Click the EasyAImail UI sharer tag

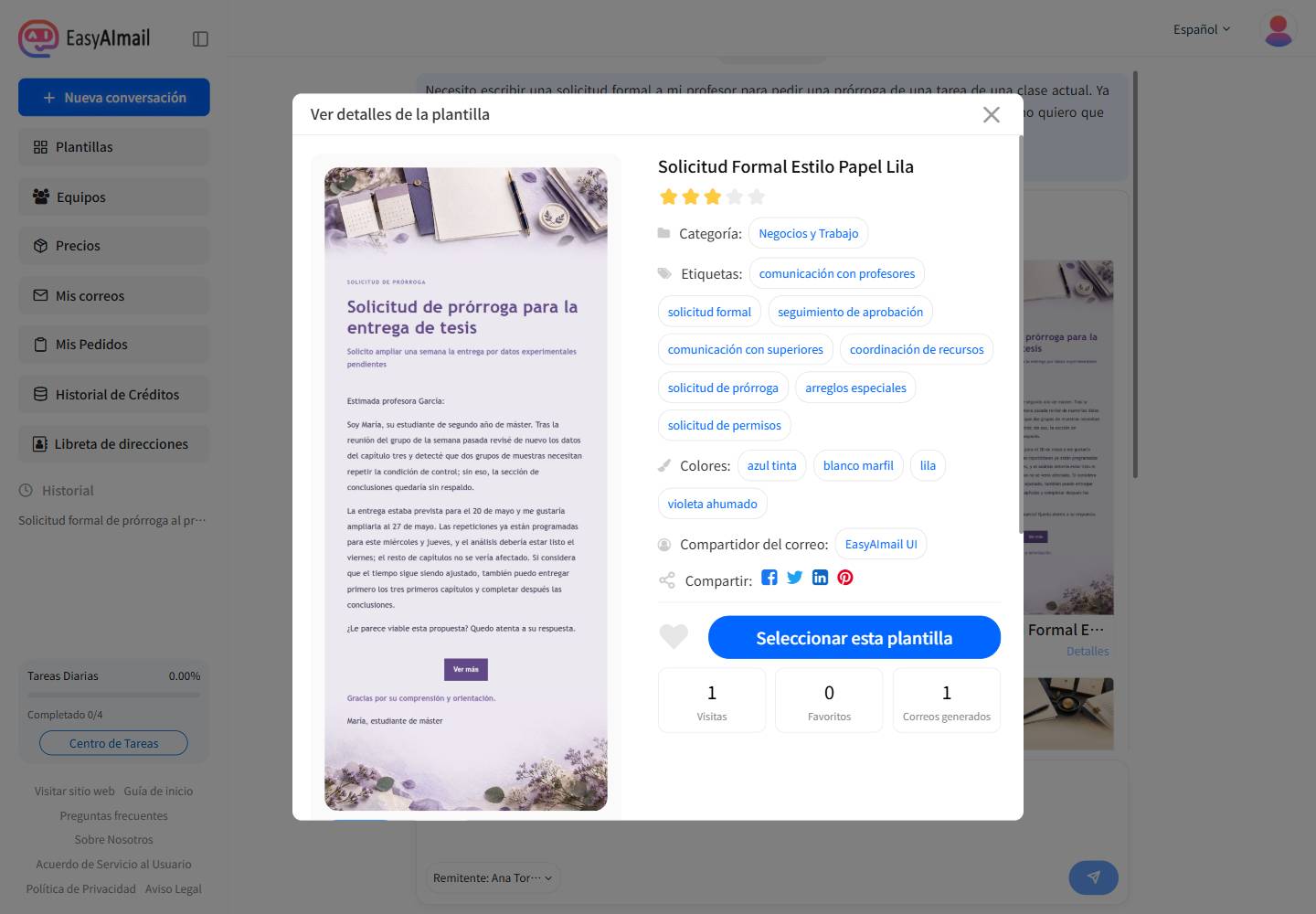881,544
